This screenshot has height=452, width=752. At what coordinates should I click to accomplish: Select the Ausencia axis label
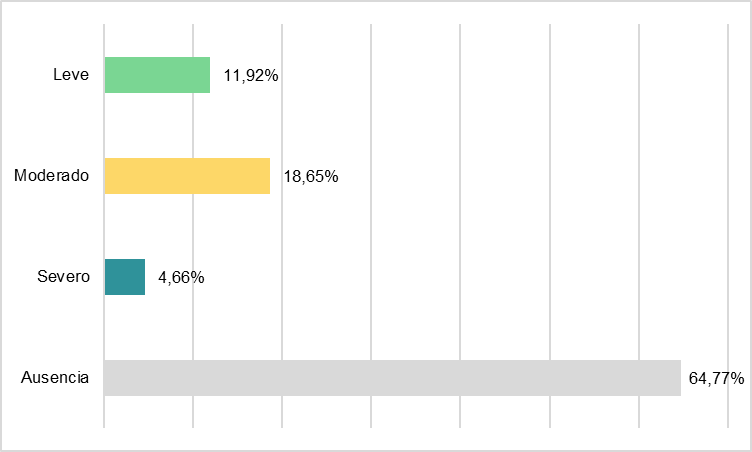[55, 378]
